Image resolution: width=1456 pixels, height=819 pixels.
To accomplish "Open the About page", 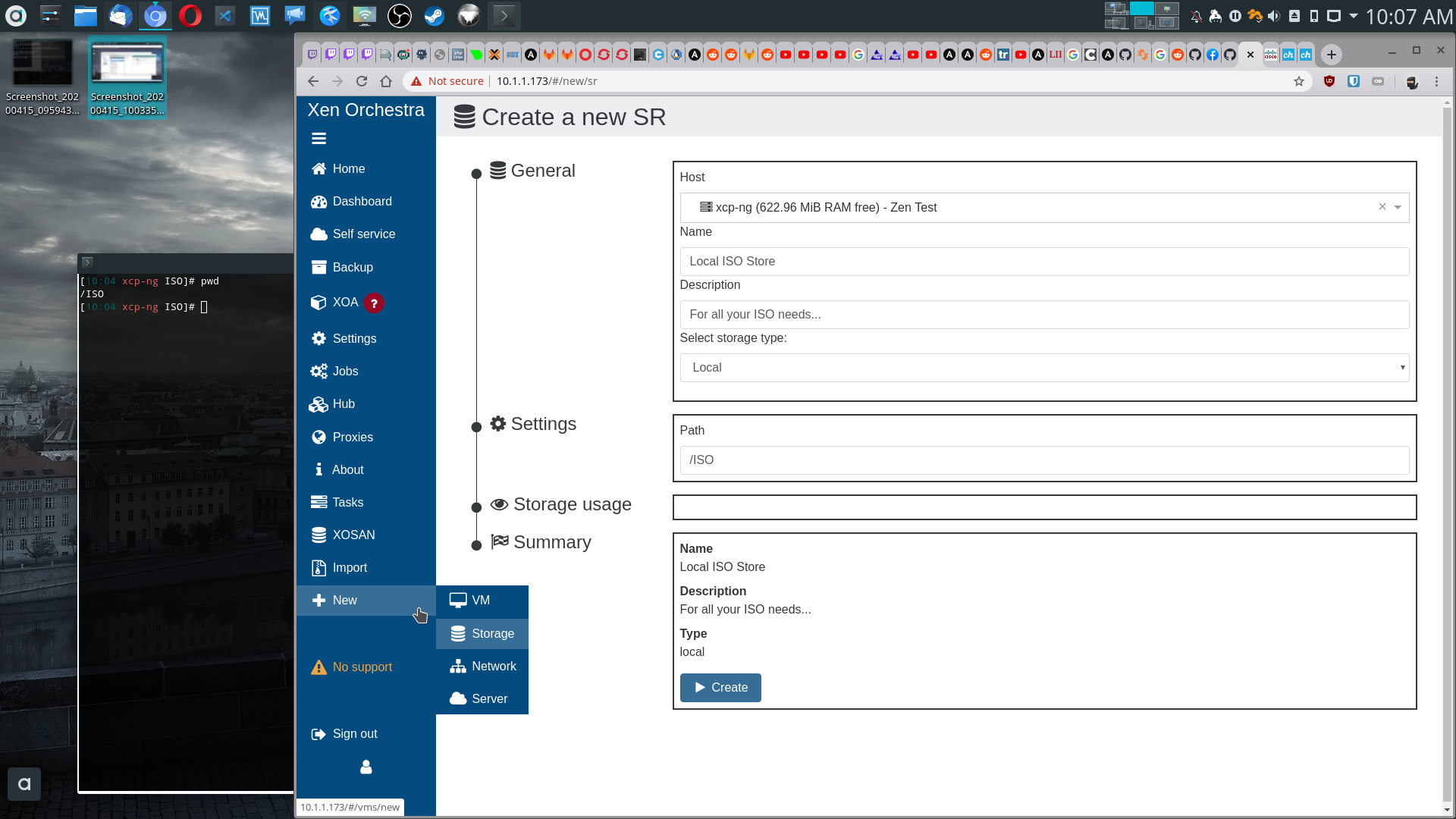I will [x=366, y=469].
